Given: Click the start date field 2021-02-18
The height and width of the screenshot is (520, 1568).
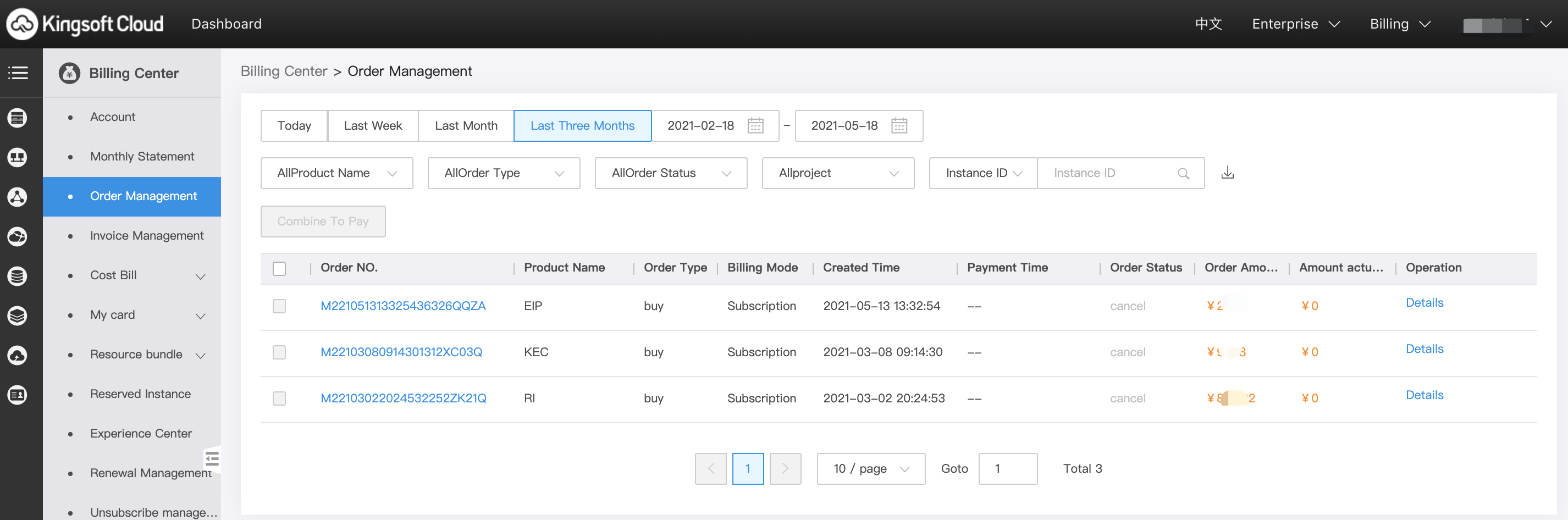Looking at the screenshot, I should point(715,125).
